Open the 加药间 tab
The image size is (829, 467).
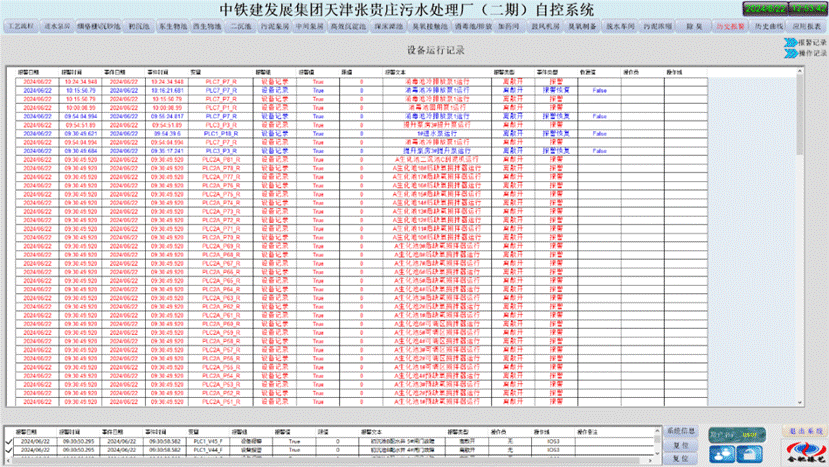pyautogui.click(x=509, y=26)
